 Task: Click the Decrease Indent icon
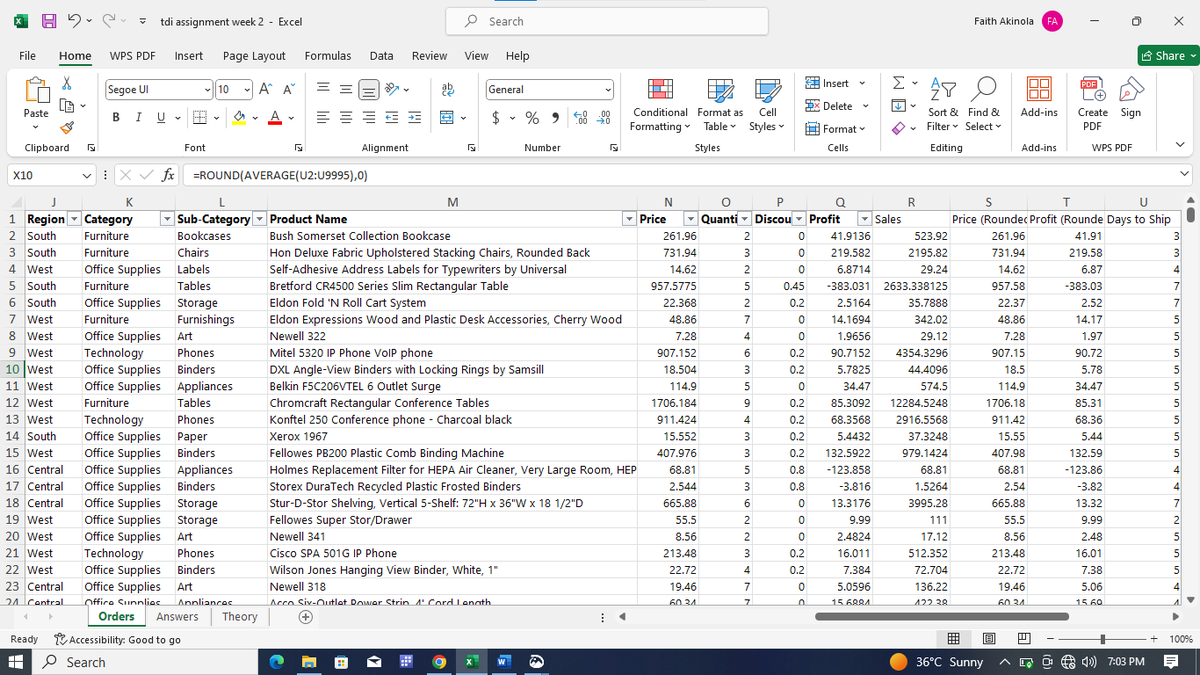[394, 119]
